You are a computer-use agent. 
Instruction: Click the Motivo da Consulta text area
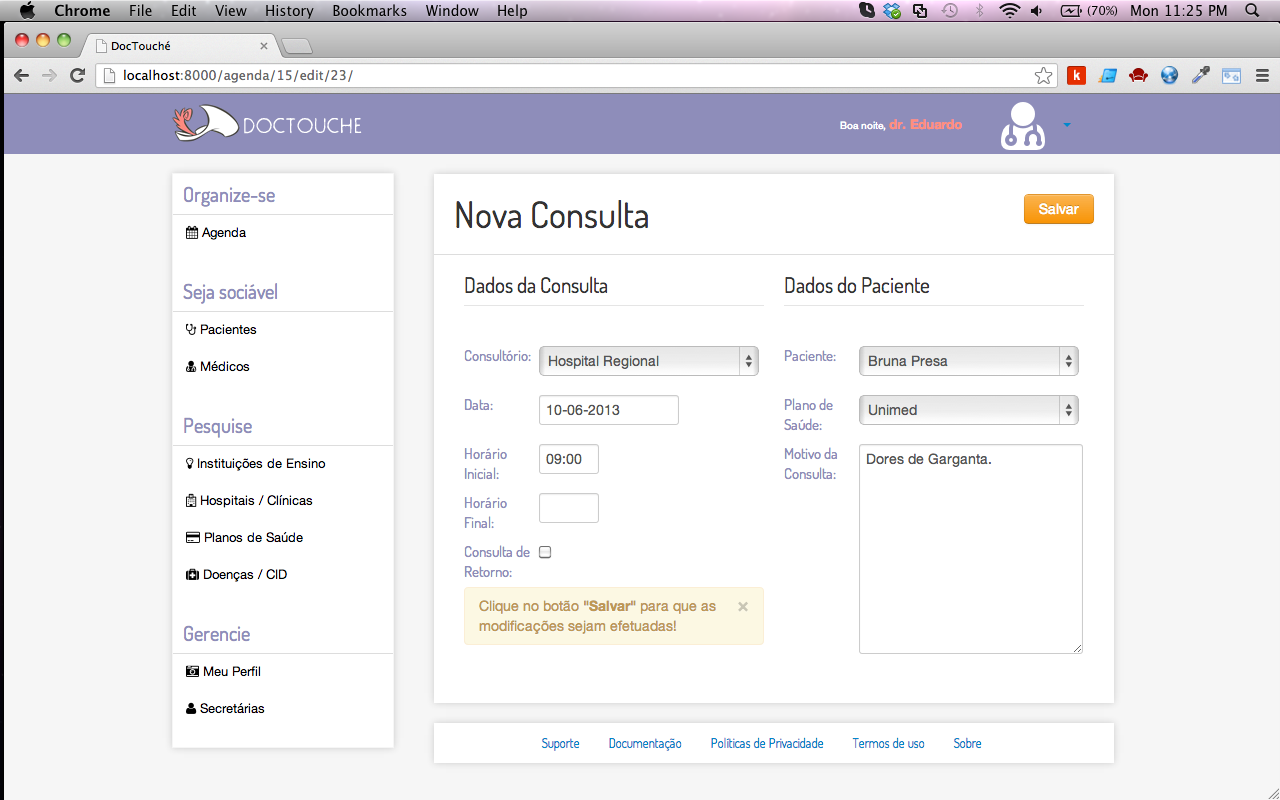[x=971, y=549]
